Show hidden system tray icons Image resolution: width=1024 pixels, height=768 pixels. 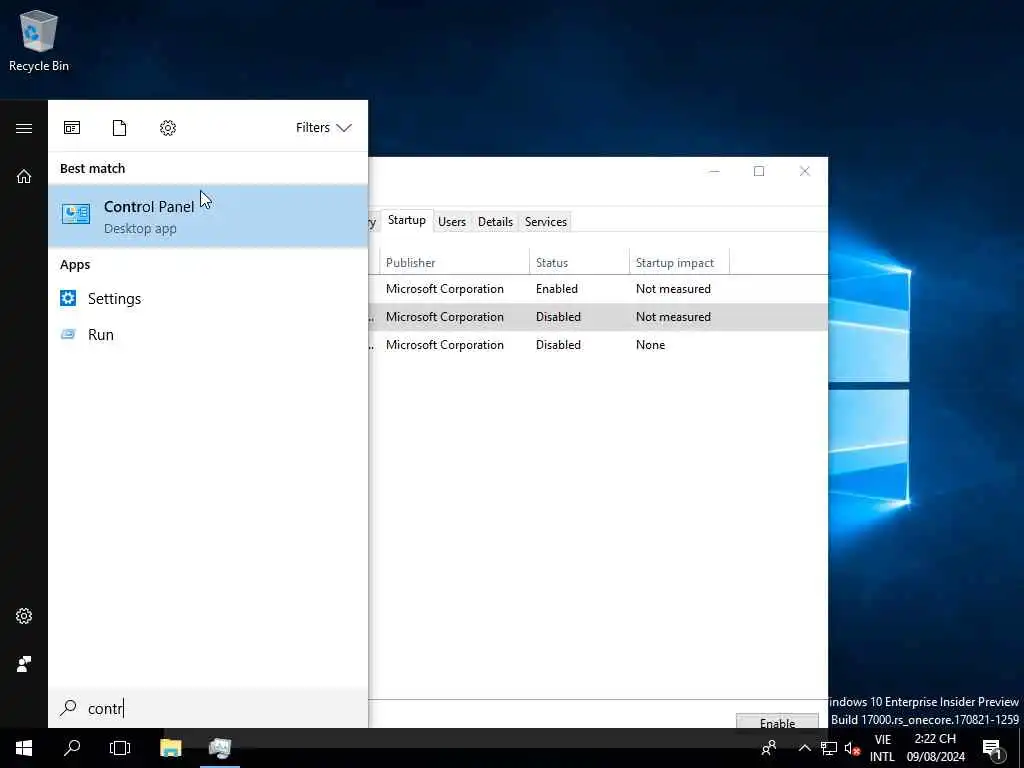(805, 748)
